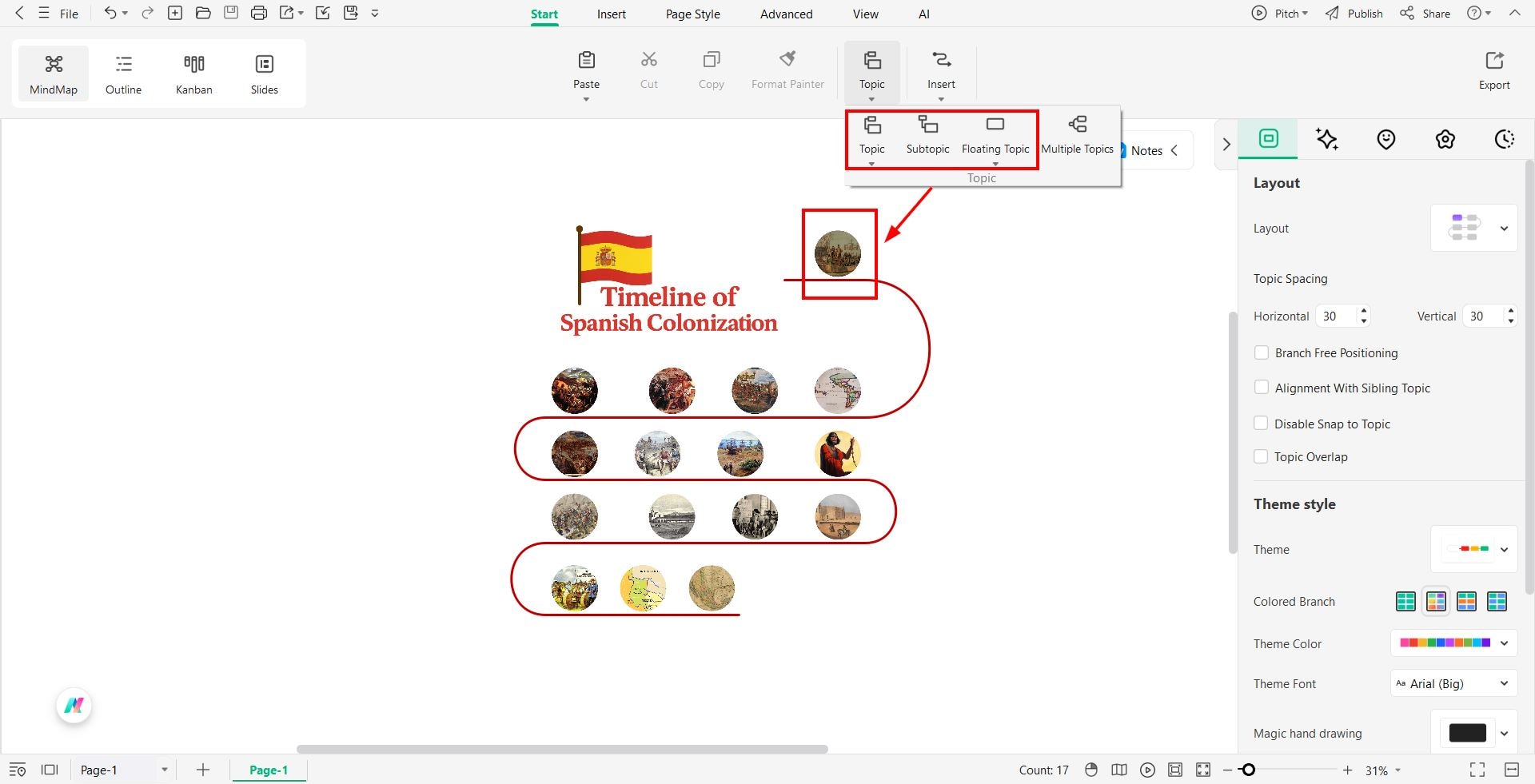Click the zoom in plus button
1535x784 pixels.
coord(1347,770)
